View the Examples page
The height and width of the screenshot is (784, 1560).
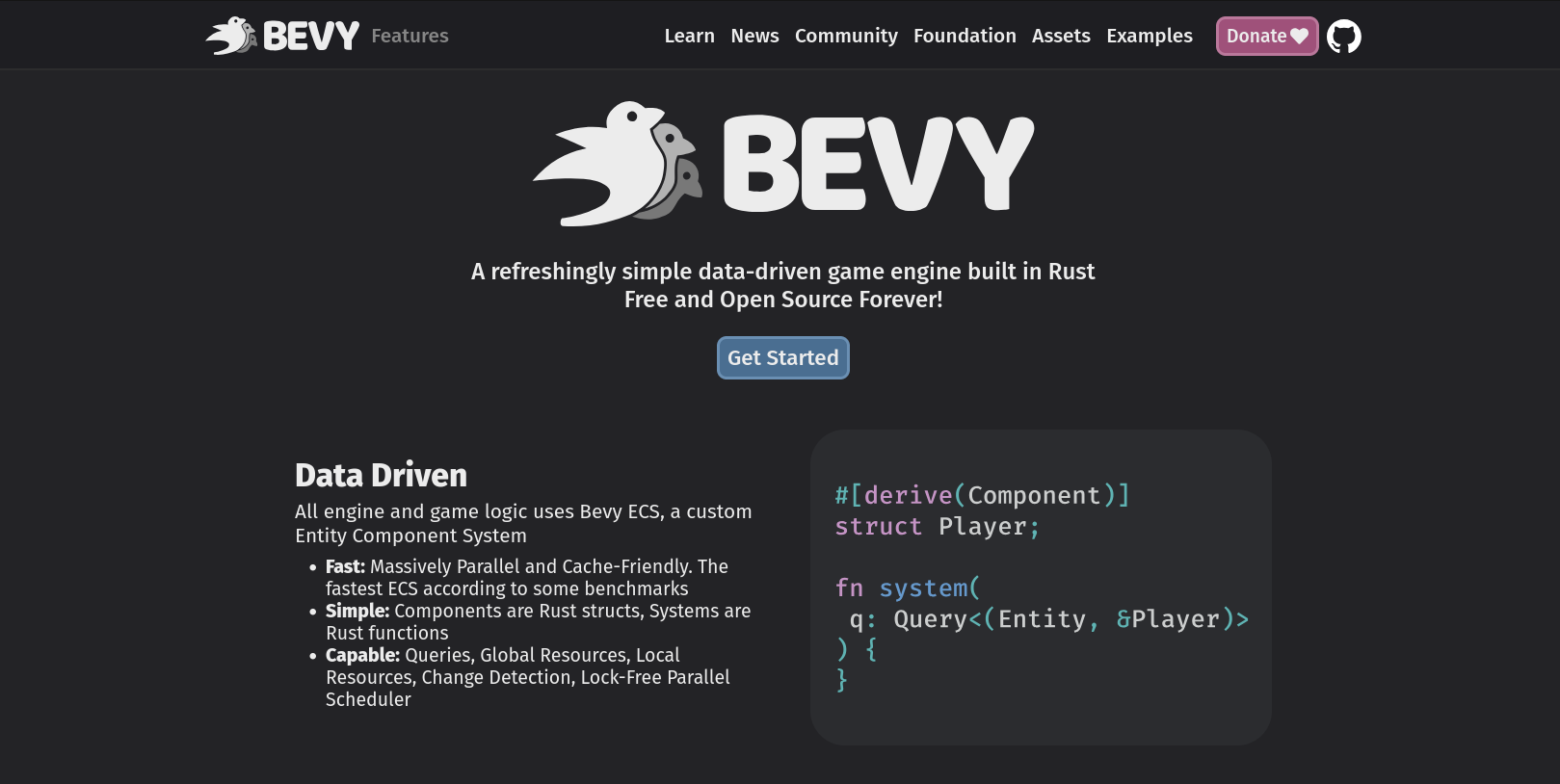coord(1149,37)
